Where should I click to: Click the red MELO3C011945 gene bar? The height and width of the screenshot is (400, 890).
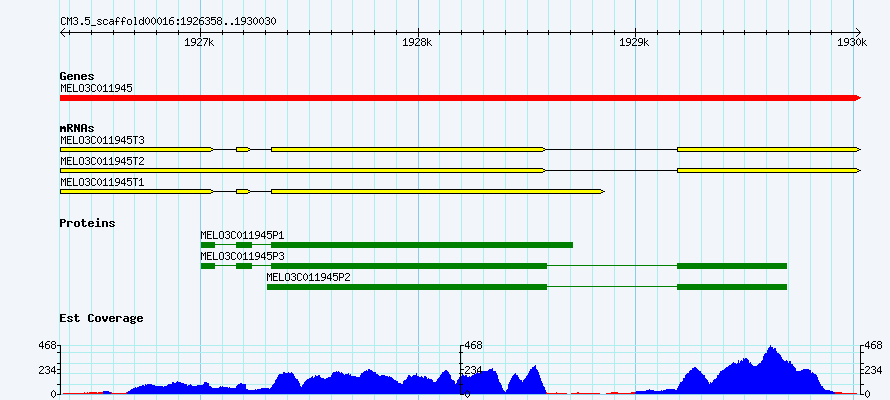460,98
